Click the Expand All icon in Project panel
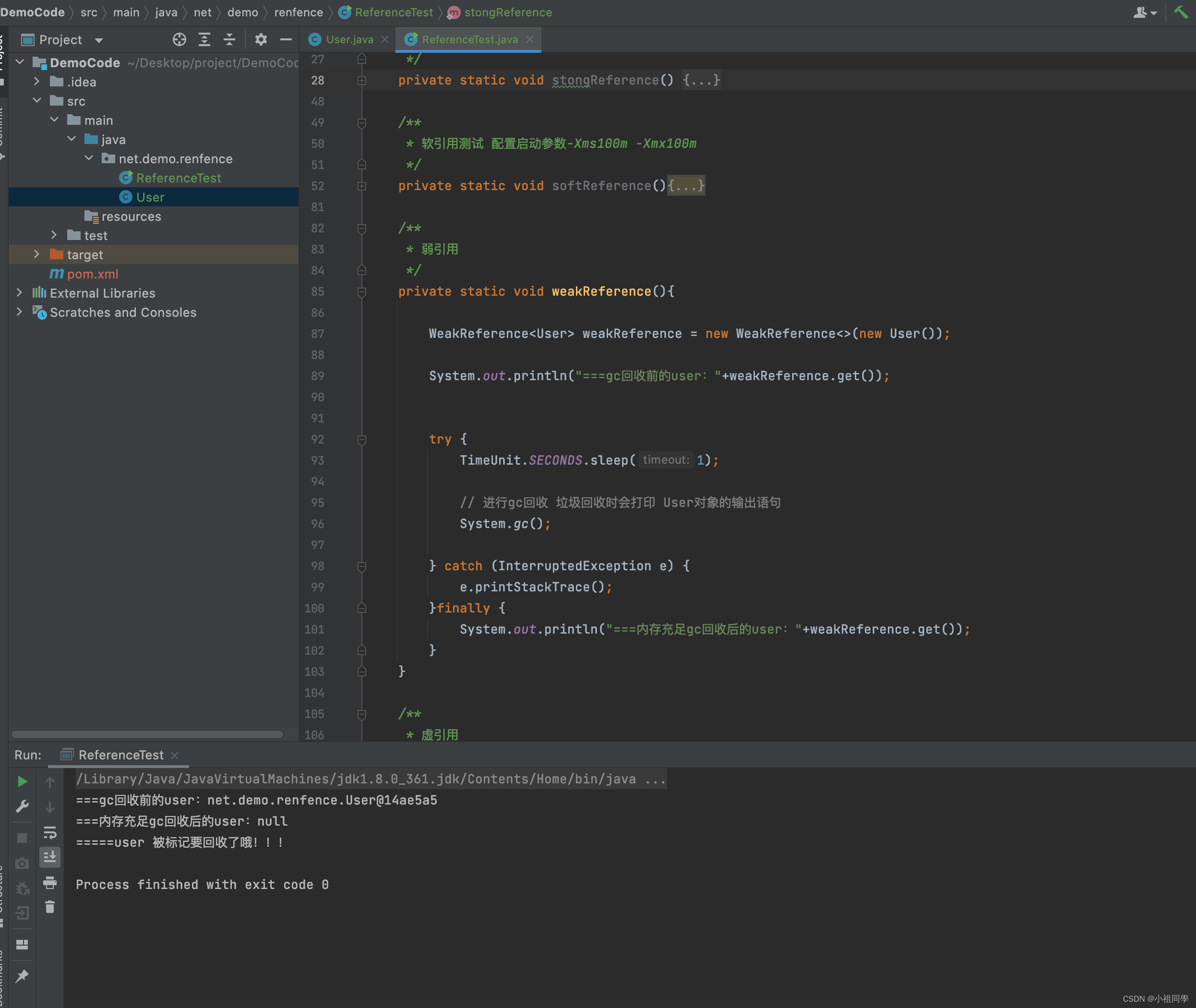Viewport: 1196px width, 1008px height. coord(204,39)
